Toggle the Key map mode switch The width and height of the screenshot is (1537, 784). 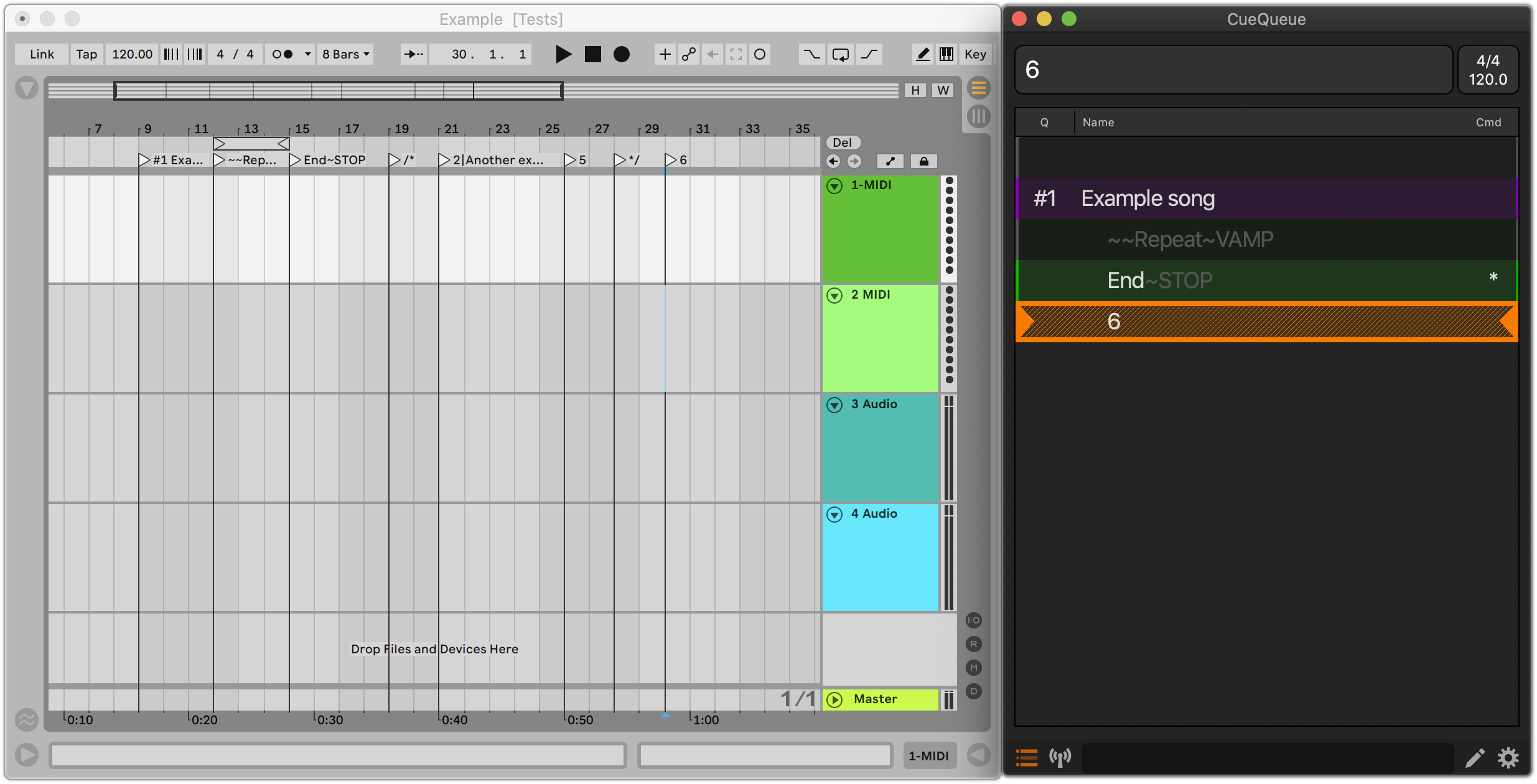pos(974,54)
